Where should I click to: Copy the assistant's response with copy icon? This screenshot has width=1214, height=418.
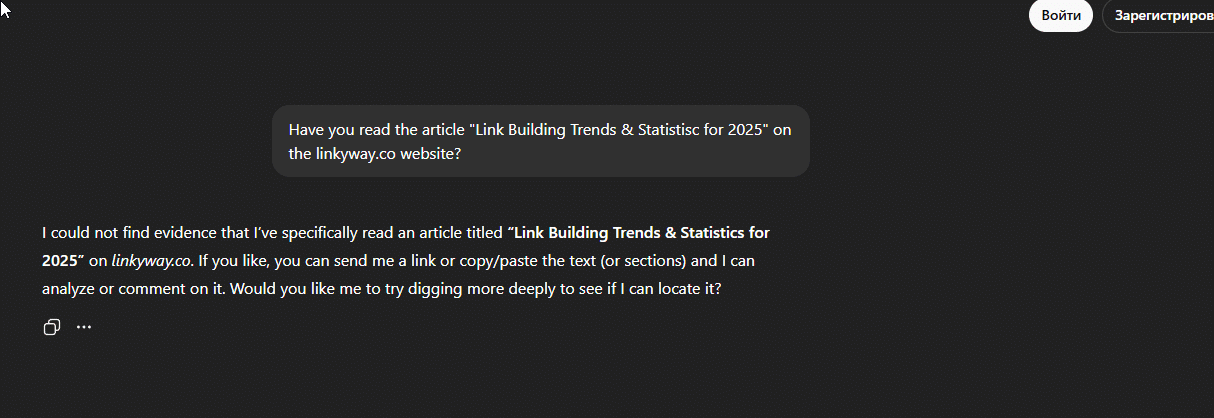[x=52, y=327]
